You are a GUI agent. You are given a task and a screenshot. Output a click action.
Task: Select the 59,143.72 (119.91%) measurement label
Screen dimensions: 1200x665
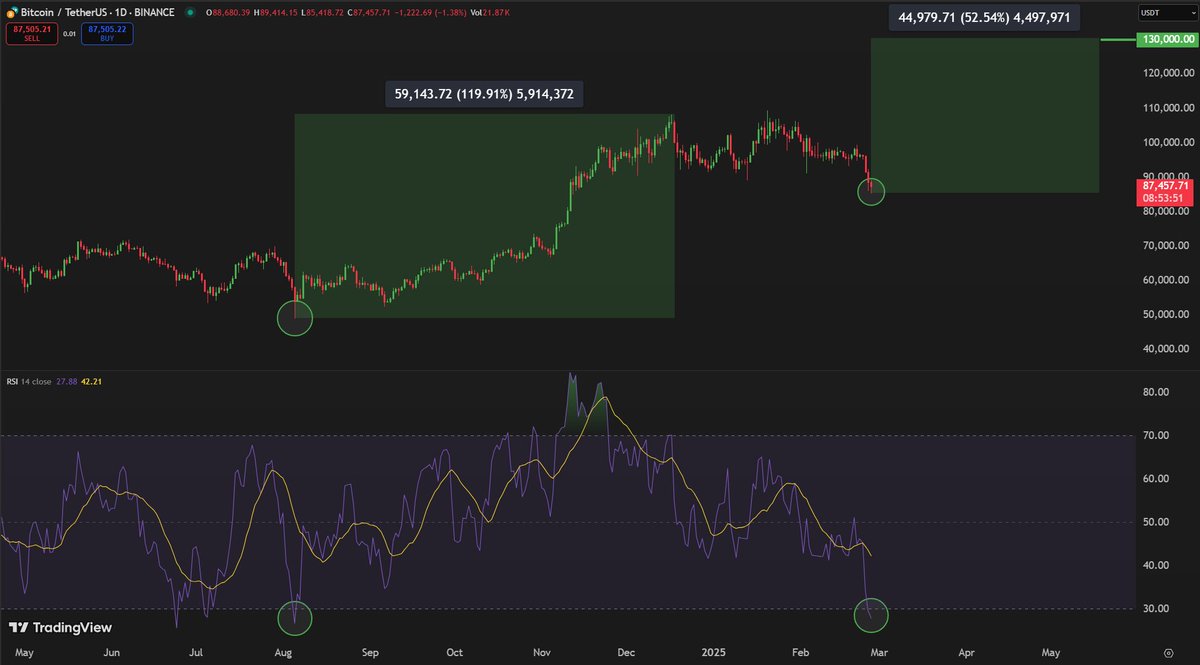(485, 93)
